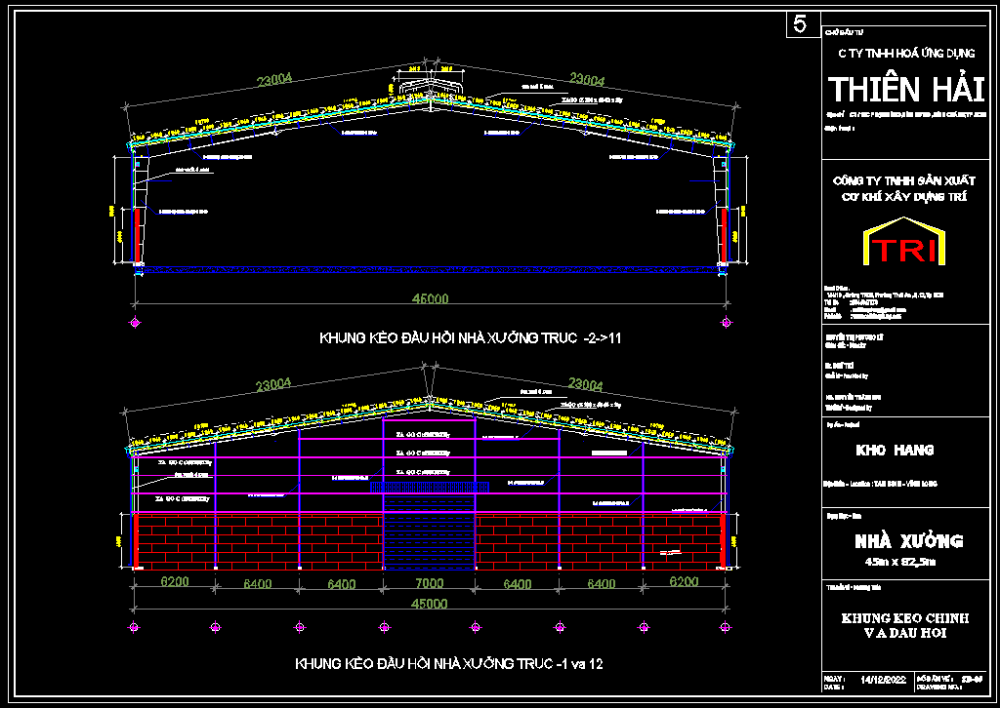Select the NHÀ XƯỞNG project title

908,541
